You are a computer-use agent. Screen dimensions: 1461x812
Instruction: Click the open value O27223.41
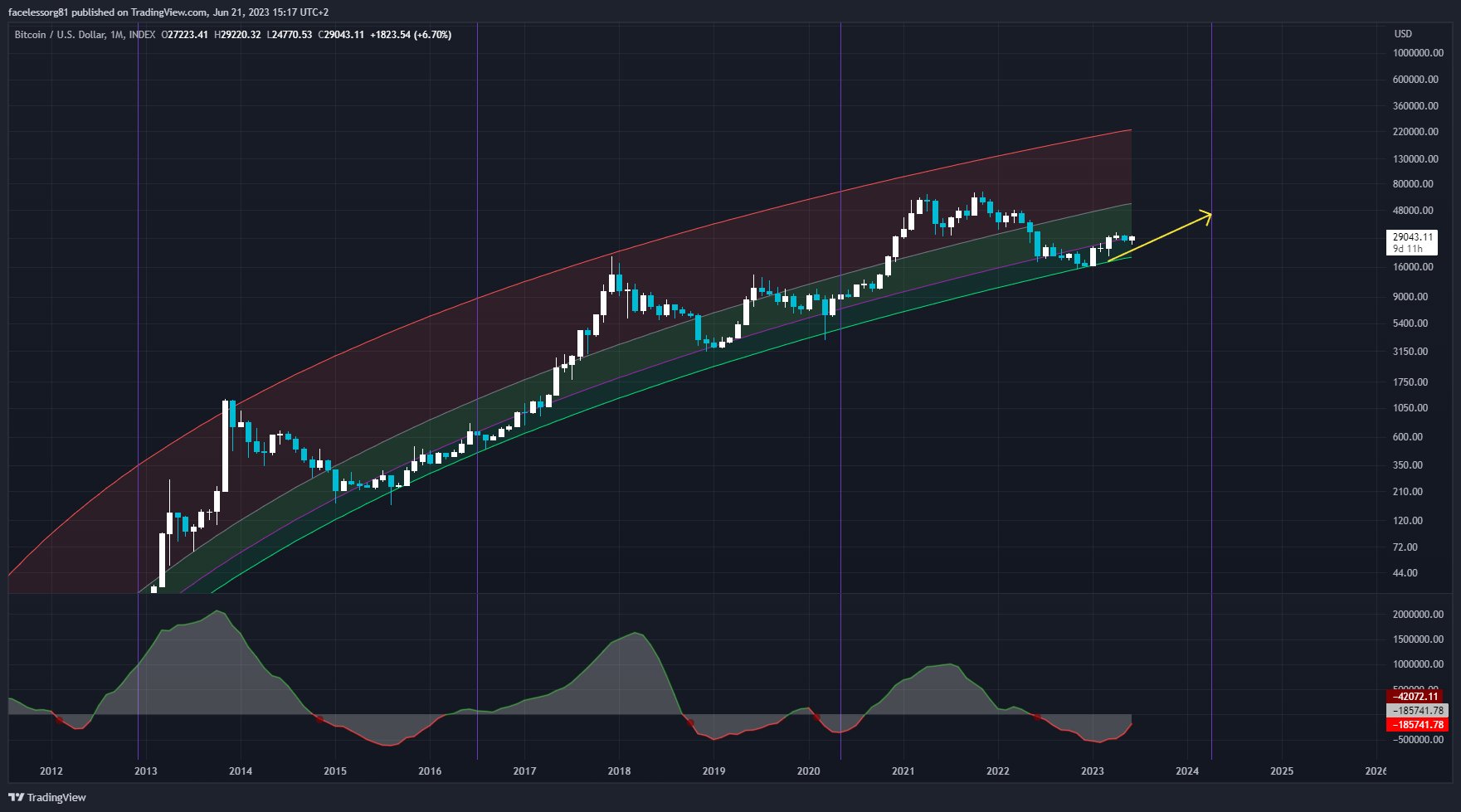[x=184, y=35]
